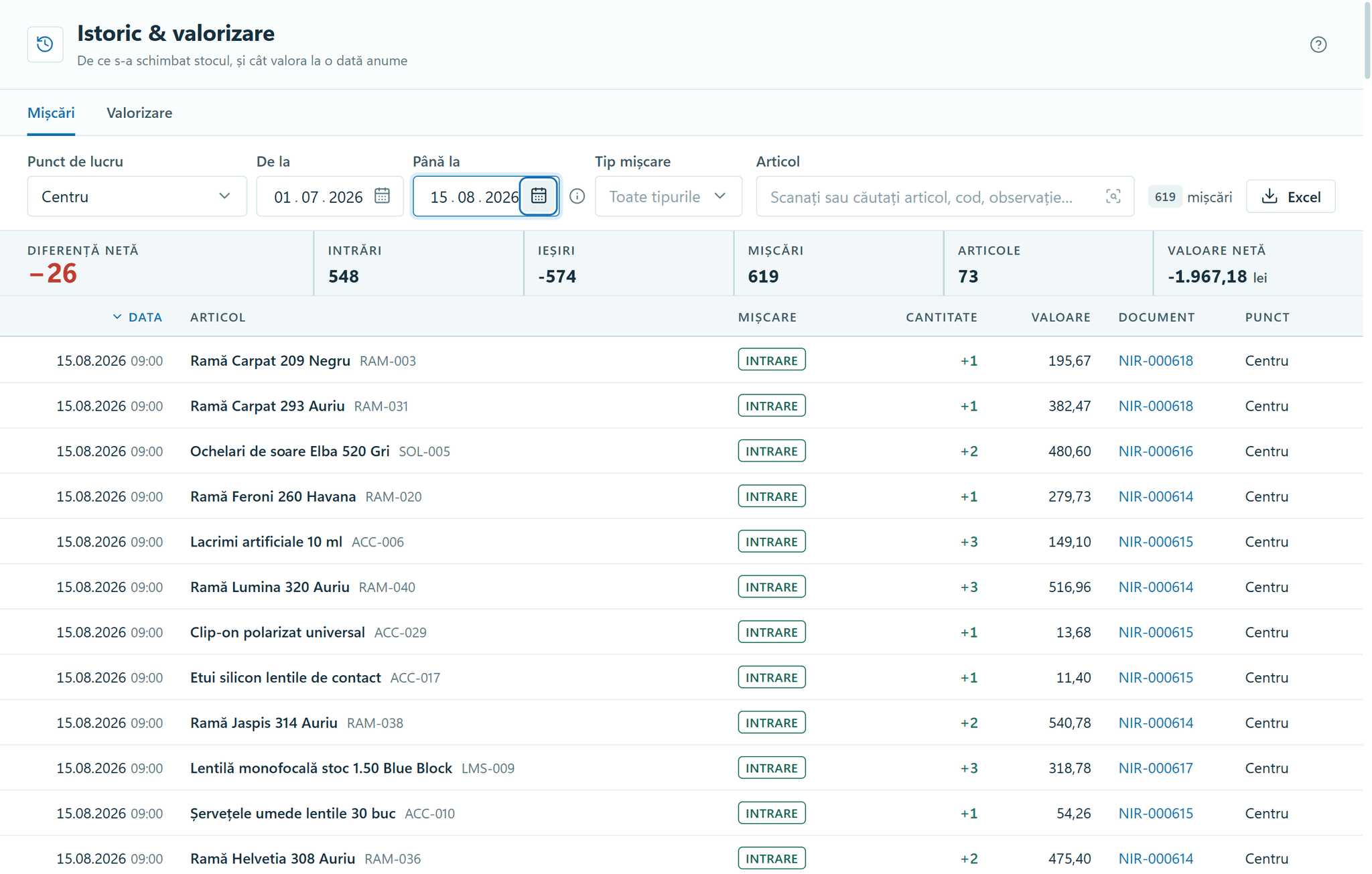Switch to the Valorizare tab
Viewport: 1372px width, 874px height.
tap(139, 113)
